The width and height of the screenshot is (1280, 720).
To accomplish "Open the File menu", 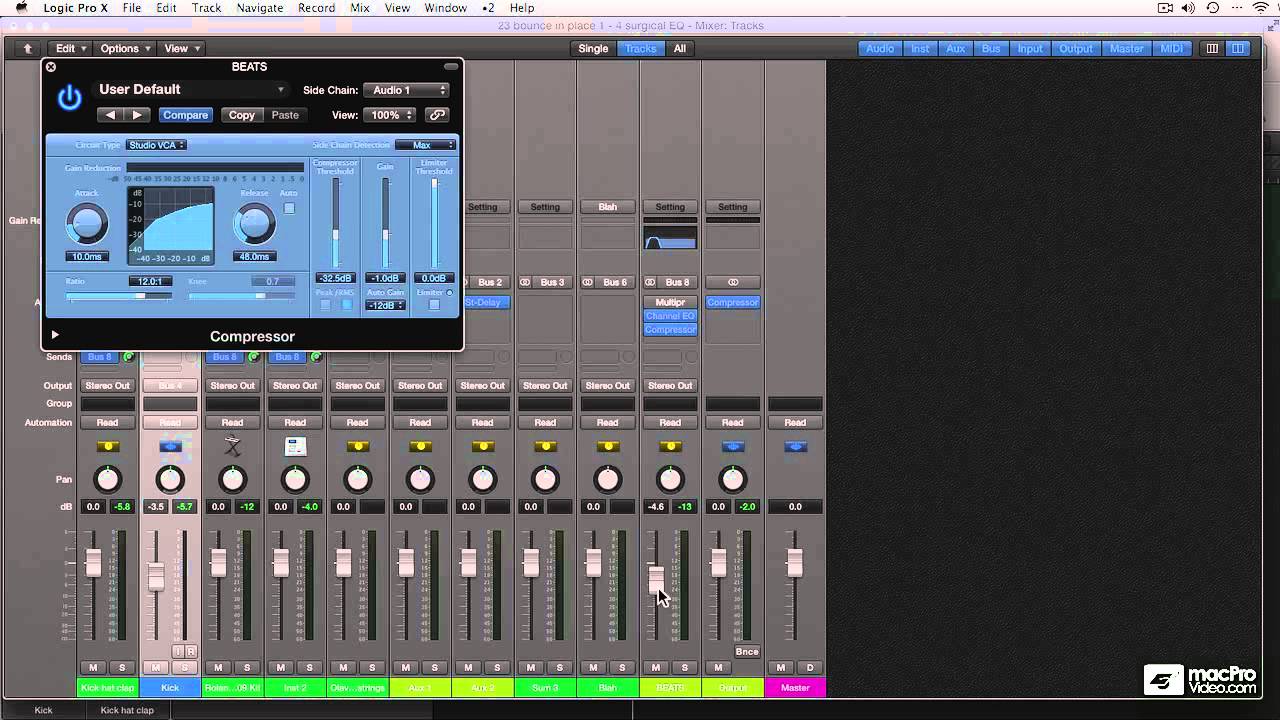I will [131, 8].
